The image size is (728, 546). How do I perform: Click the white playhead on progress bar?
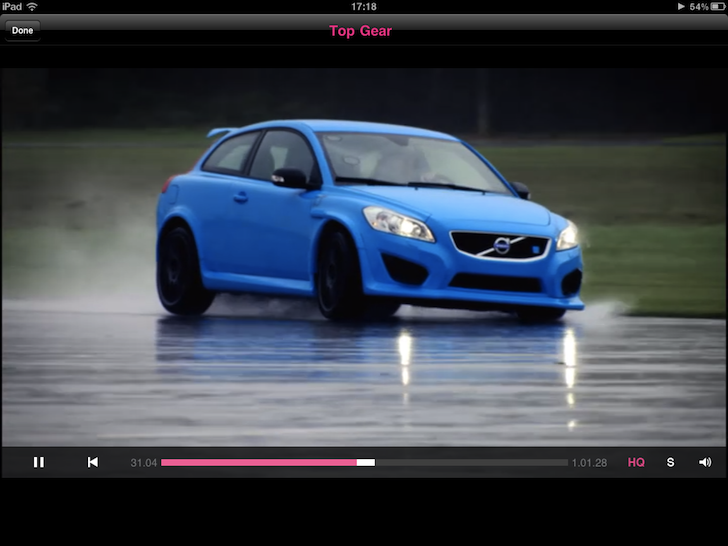tap(366, 462)
